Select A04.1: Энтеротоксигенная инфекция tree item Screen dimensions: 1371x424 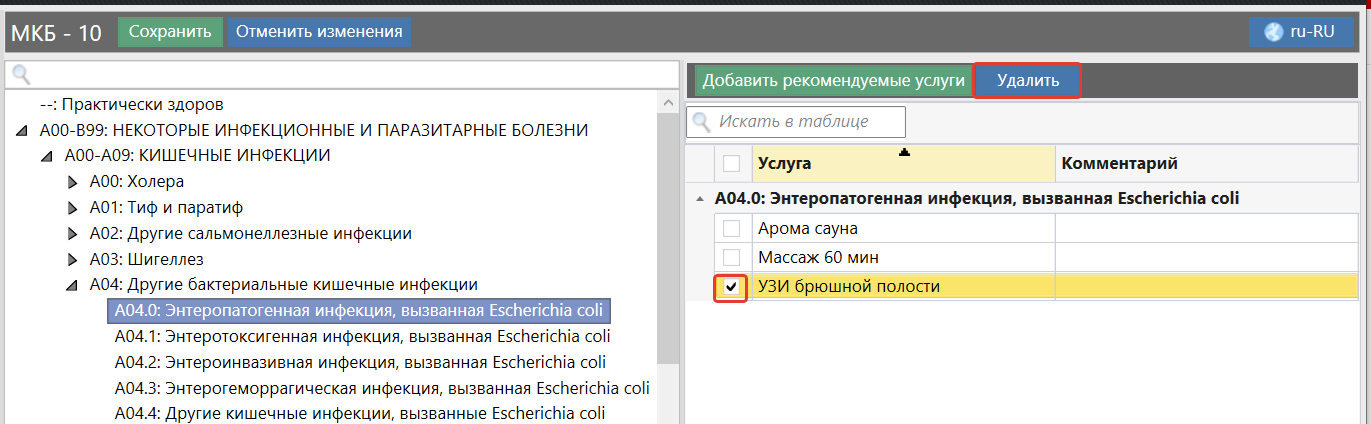362,336
